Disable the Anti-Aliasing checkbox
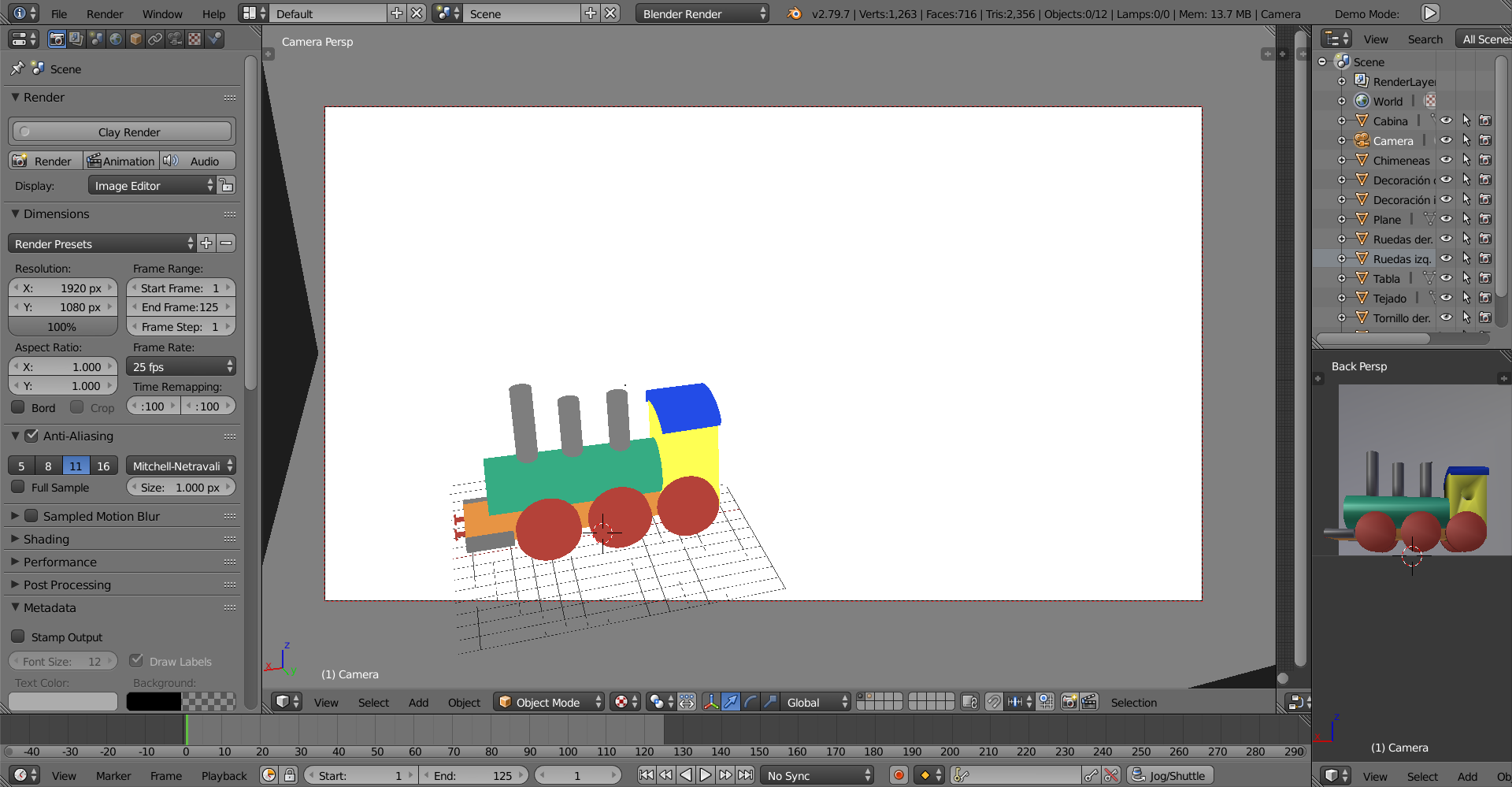Viewport: 1512px width, 787px height. coord(31,436)
